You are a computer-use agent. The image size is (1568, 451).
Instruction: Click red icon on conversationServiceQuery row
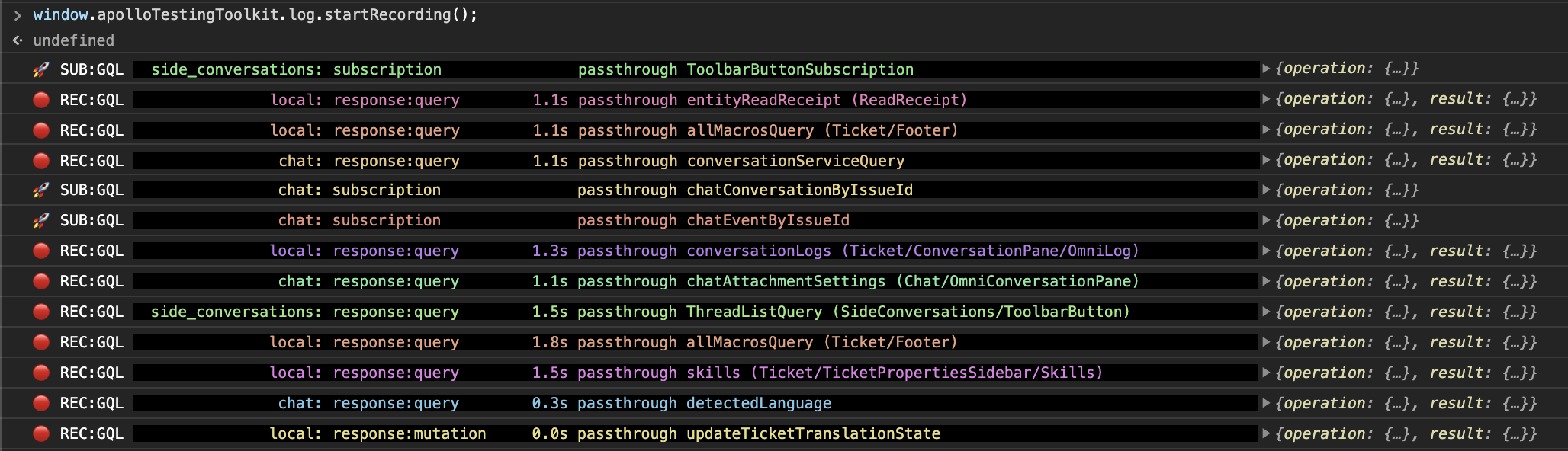(41, 161)
